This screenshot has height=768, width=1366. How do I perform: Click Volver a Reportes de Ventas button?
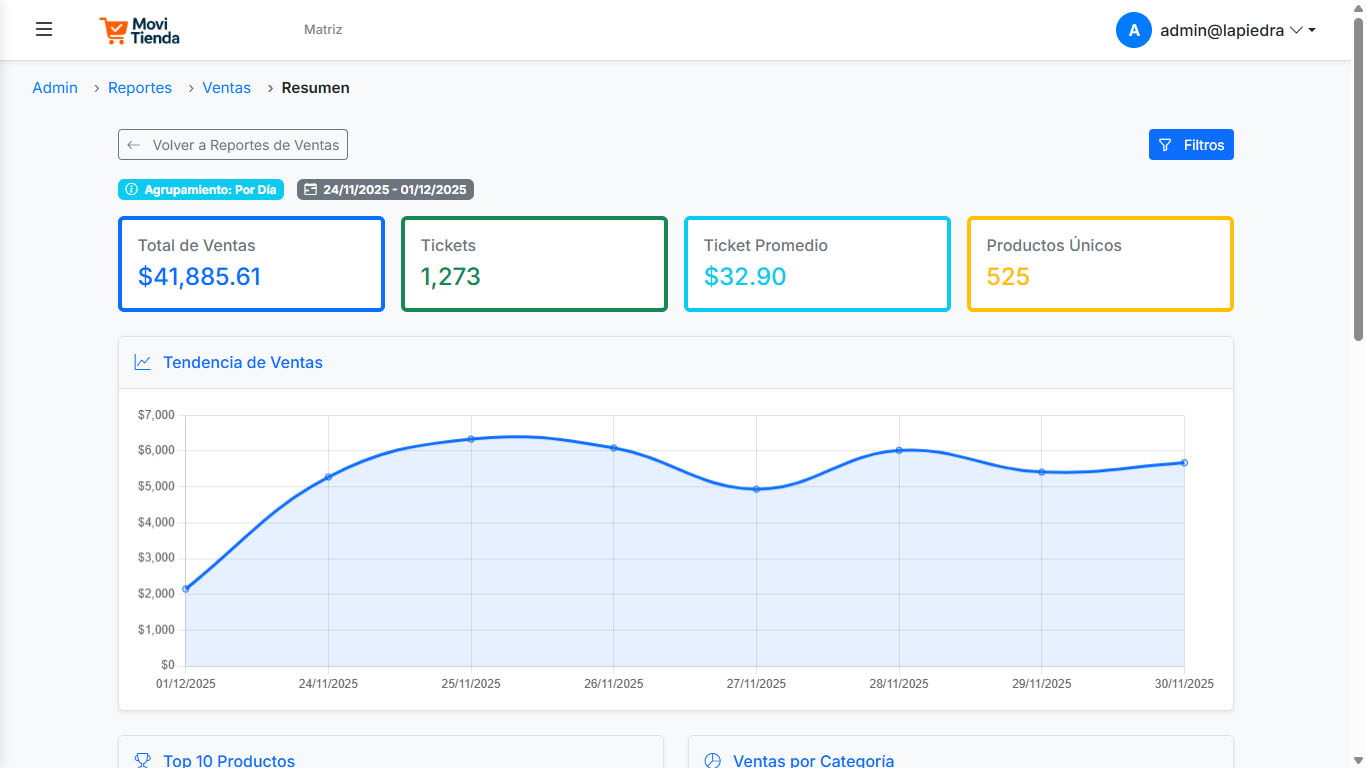point(233,145)
